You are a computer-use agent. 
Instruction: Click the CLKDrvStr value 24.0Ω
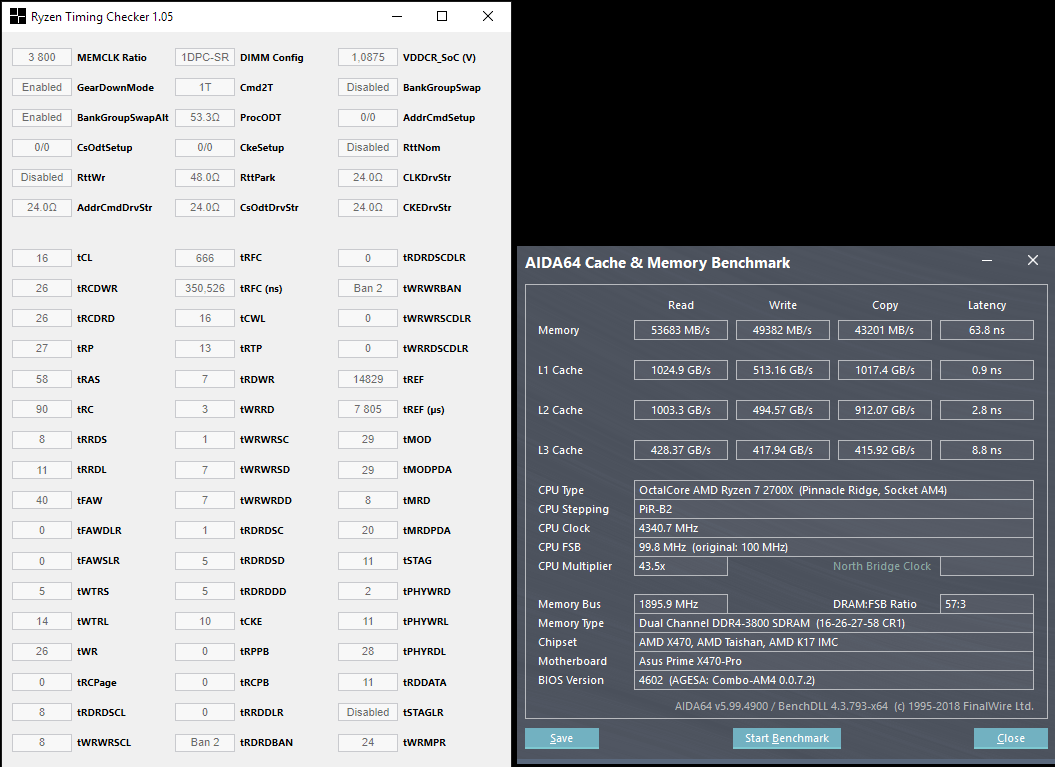(x=367, y=178)
